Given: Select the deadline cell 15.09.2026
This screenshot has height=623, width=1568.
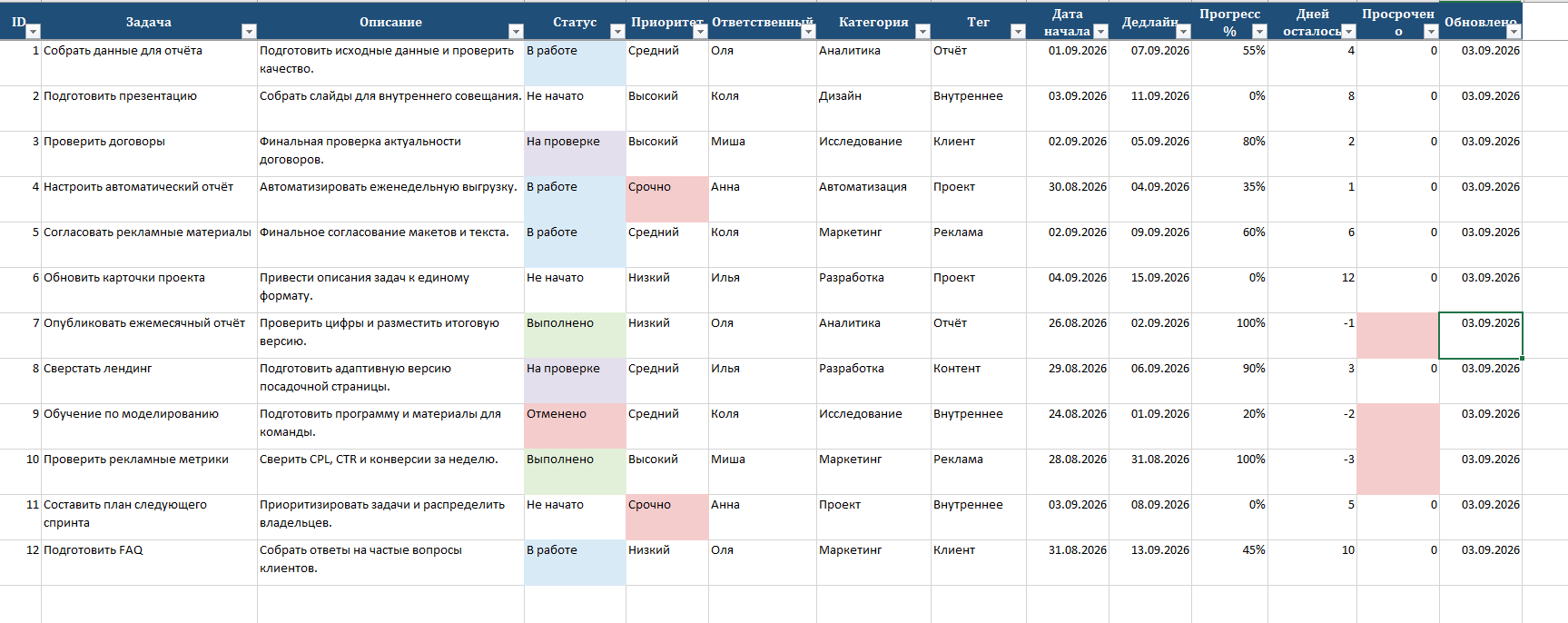Looking at the screenshot, I should pyautogui.click(x=1150, y=291).
